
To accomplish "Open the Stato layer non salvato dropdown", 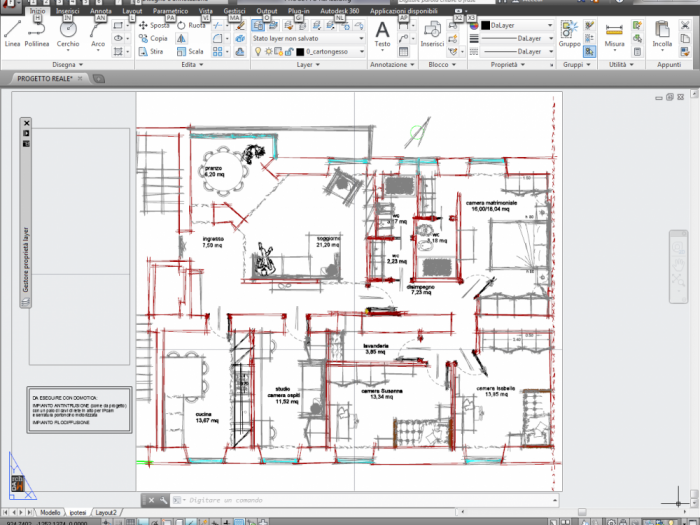I will [x=308, y=38].
